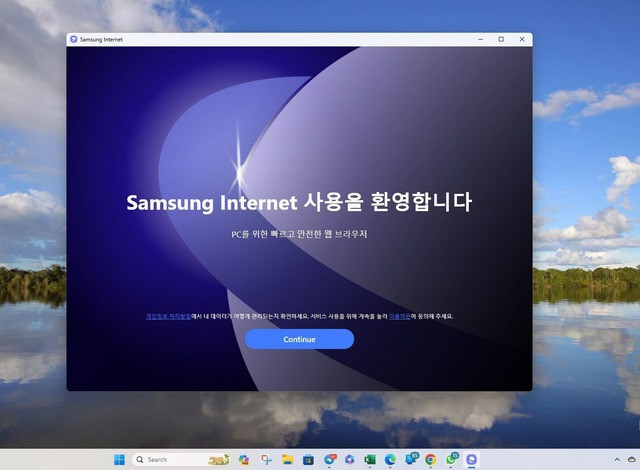The height and width of the screenshot is (470, 640).
Task: Open the privacy policy link (개인정보 처리방침)
Action: (x=168, y=316)
